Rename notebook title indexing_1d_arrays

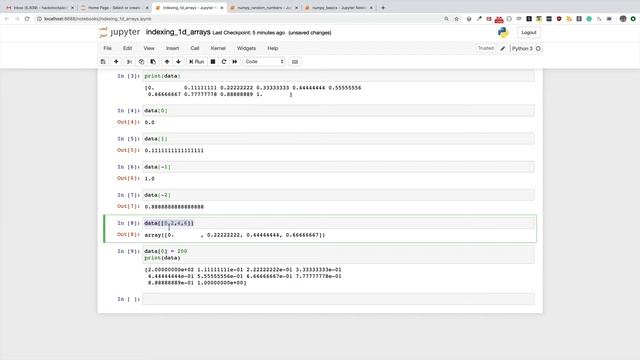[178, 32]
